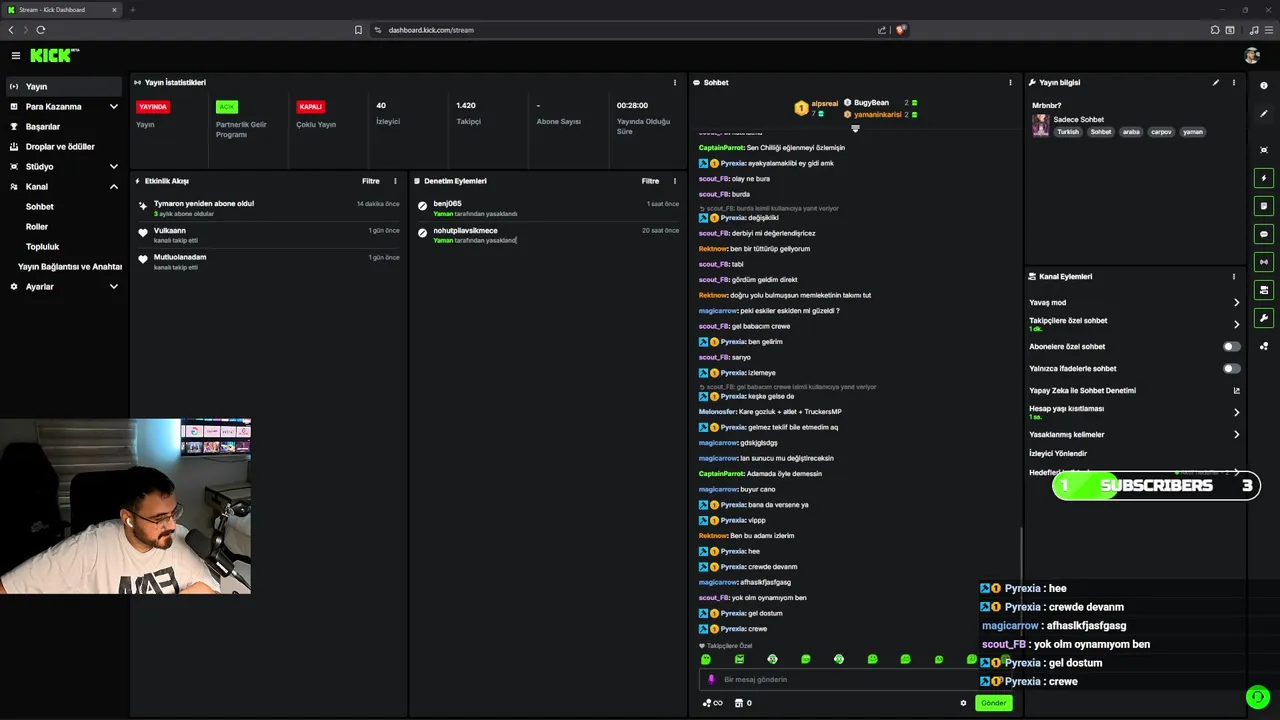Viewport: 1280px width, 720px height.
Task: Click the carpov tag chip
Action: tap(1161, 132)
